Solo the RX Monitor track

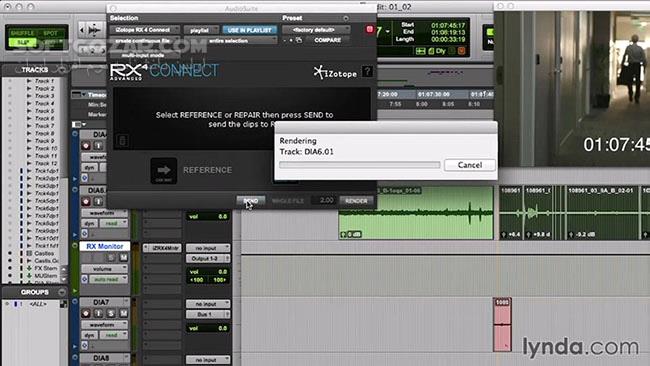(x=111, y=257)
